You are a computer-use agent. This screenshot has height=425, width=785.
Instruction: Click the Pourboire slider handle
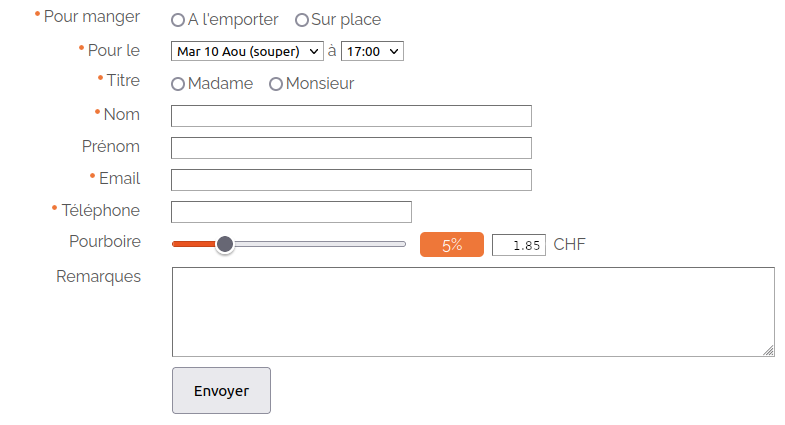click(x=225, y=244)
